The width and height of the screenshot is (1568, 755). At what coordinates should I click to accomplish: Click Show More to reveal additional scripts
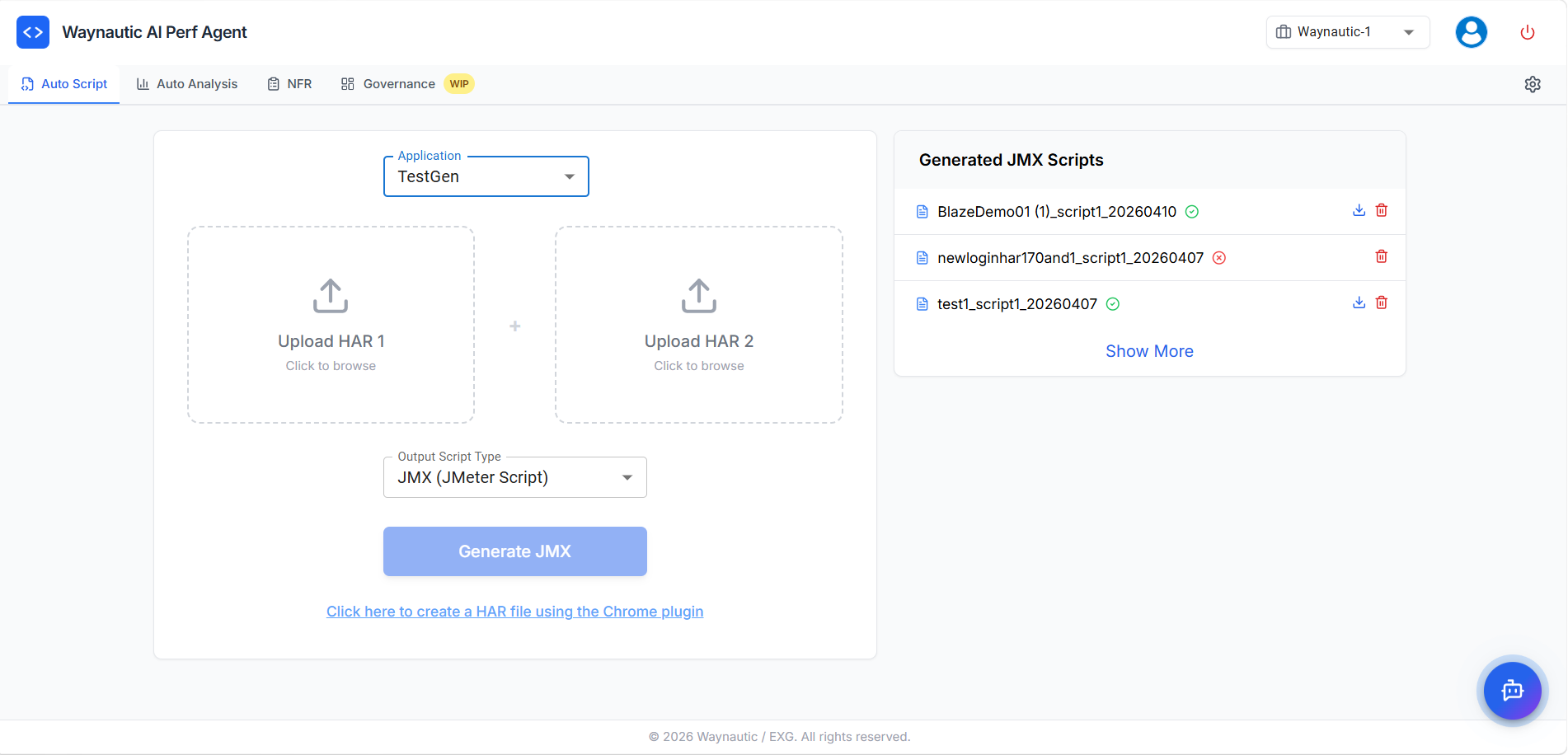tap(1149, 350)
